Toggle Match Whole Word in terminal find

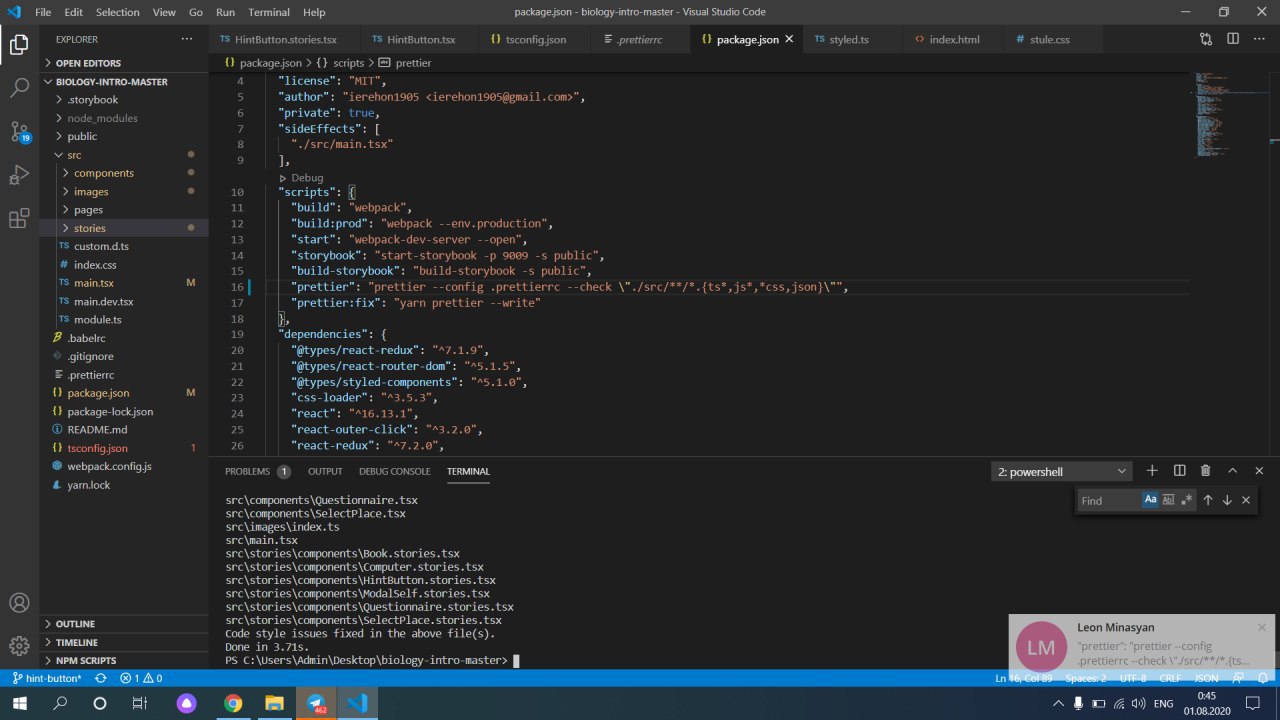(x=1168, y=500)
